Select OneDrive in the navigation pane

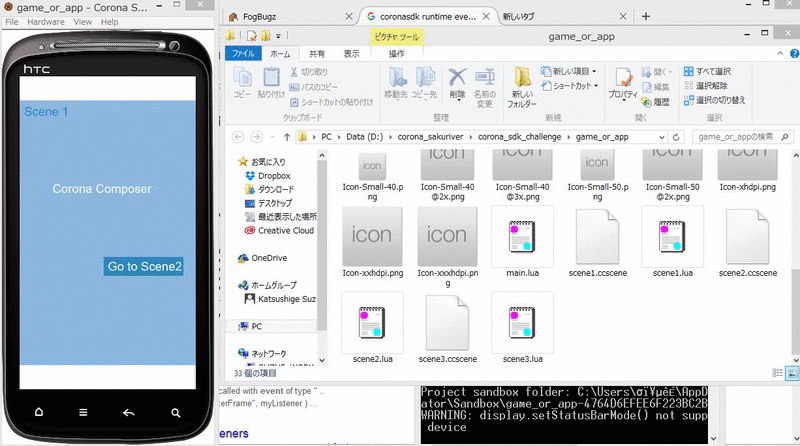tap(272, 258)
